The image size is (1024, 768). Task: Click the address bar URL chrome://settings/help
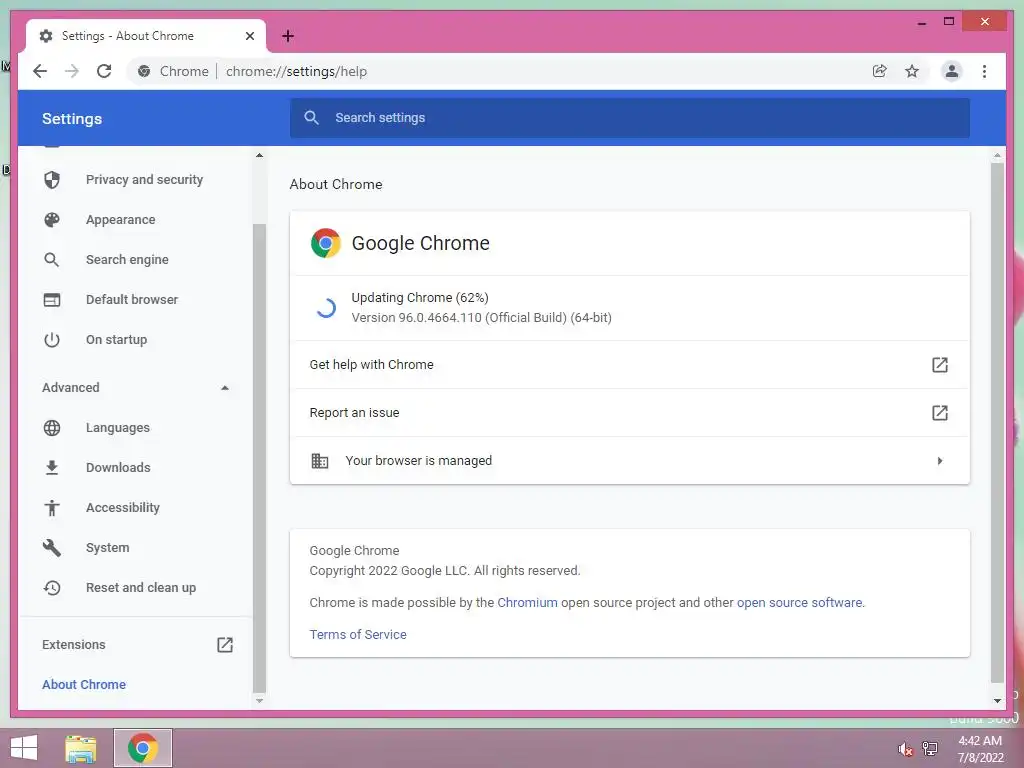tap(296, 71)
